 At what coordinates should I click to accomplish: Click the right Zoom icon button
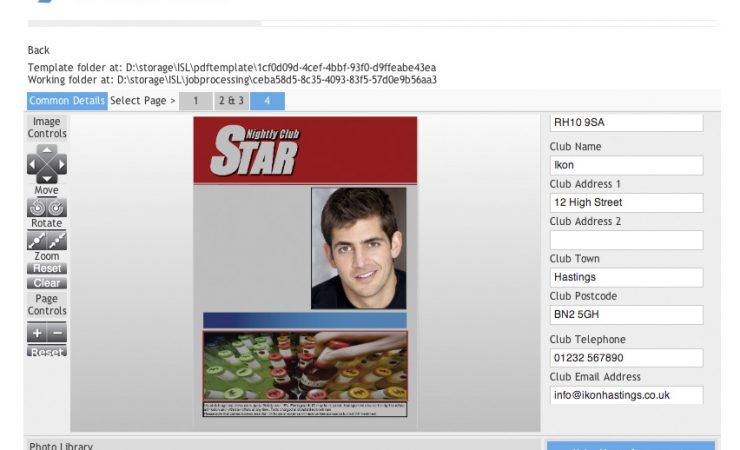coord(57,240)
